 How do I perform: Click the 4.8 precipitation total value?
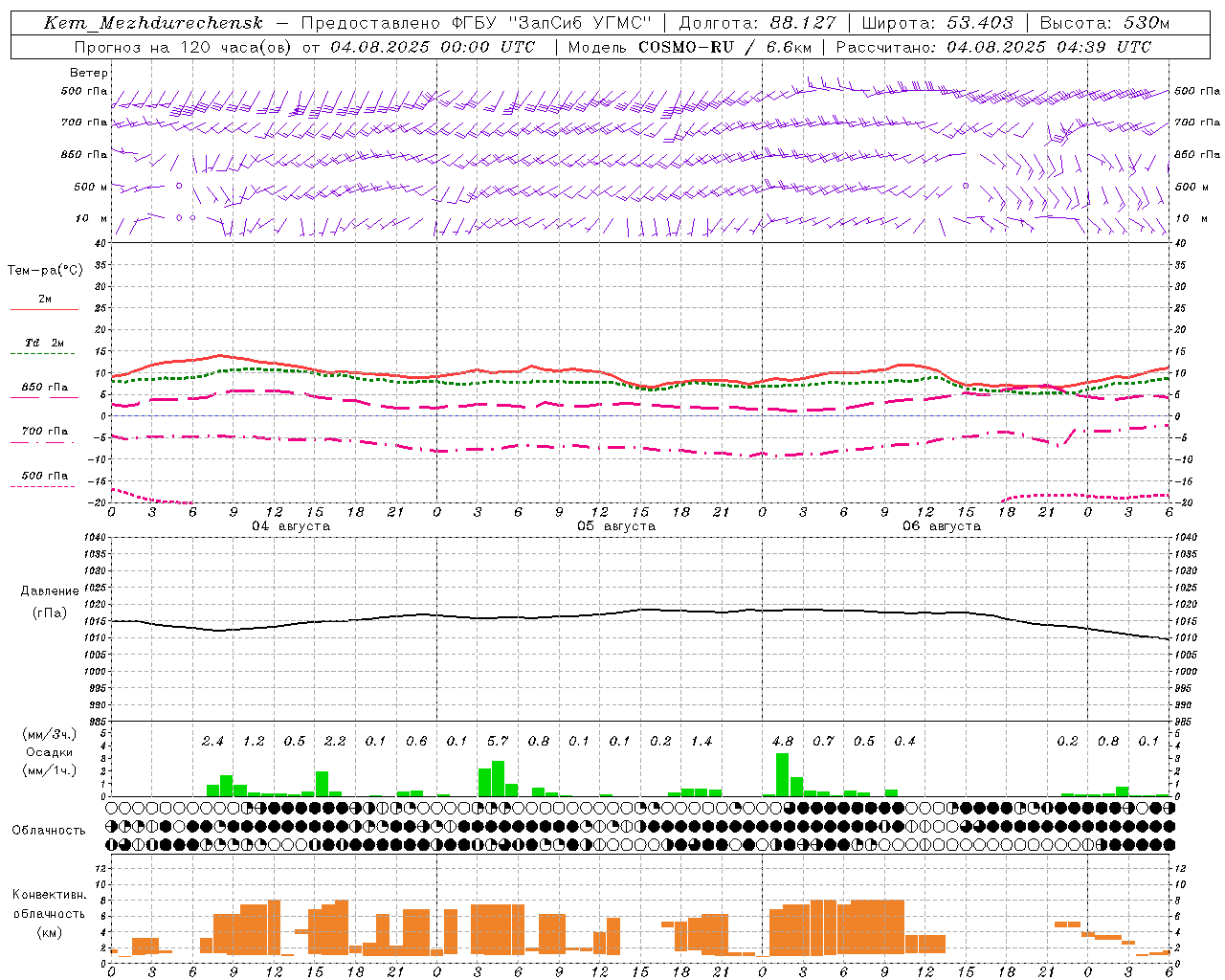pyautogui.click(x=783, y=741)
